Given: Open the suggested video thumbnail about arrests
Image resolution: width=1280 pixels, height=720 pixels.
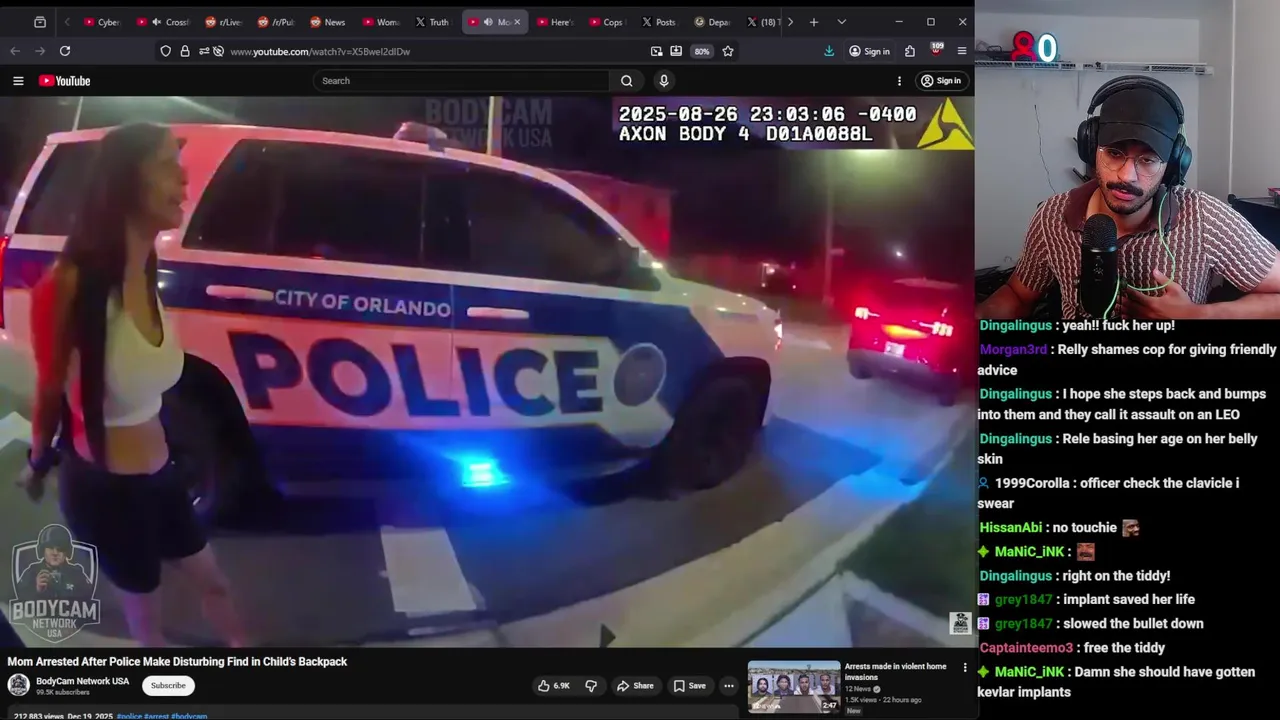Looking at the screenshot, I should coord(794,686).
